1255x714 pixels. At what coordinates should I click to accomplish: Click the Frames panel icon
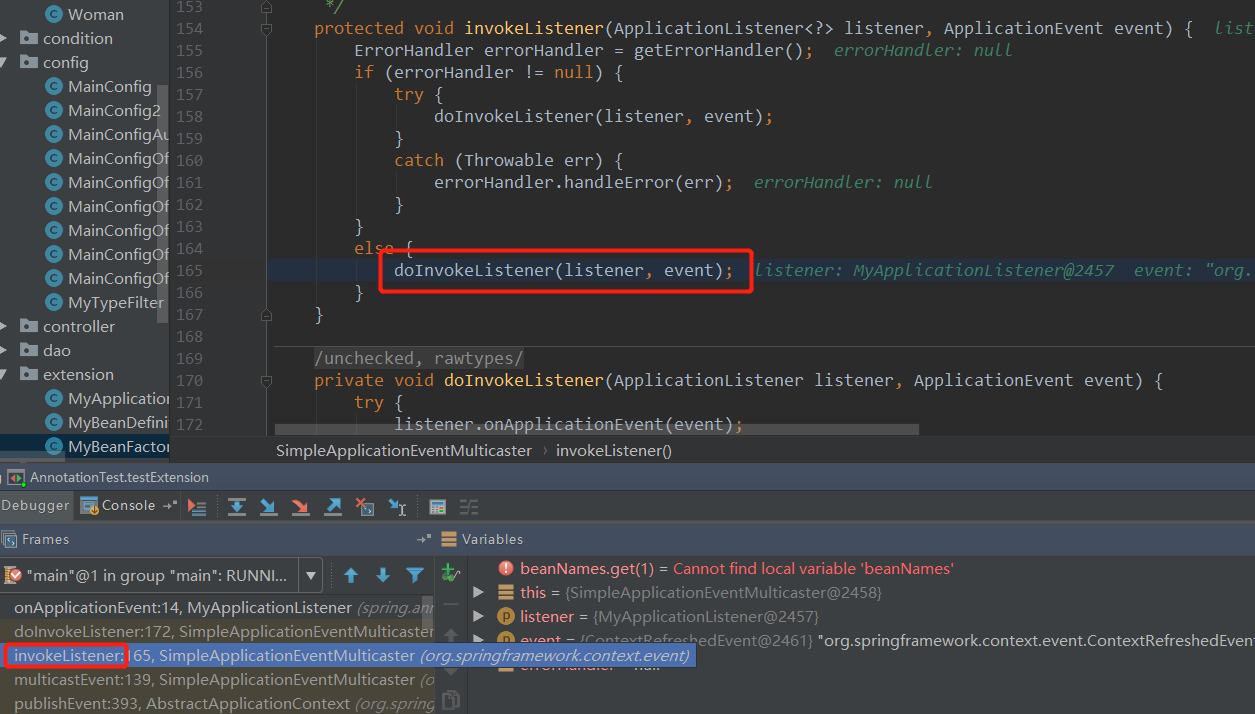[10, 539]
